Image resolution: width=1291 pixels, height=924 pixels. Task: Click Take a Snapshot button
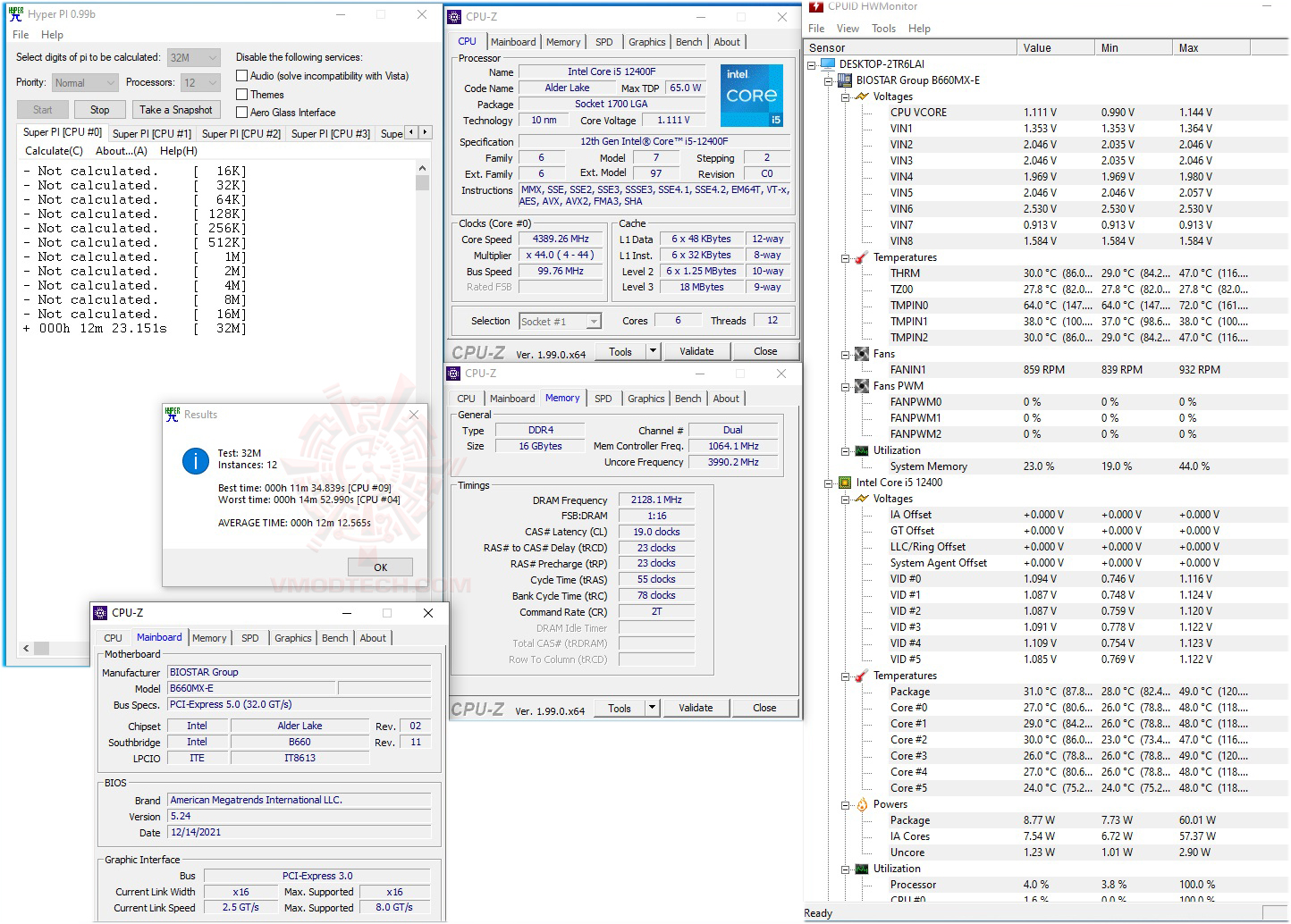pyautogui.click(x=176, y=110)
